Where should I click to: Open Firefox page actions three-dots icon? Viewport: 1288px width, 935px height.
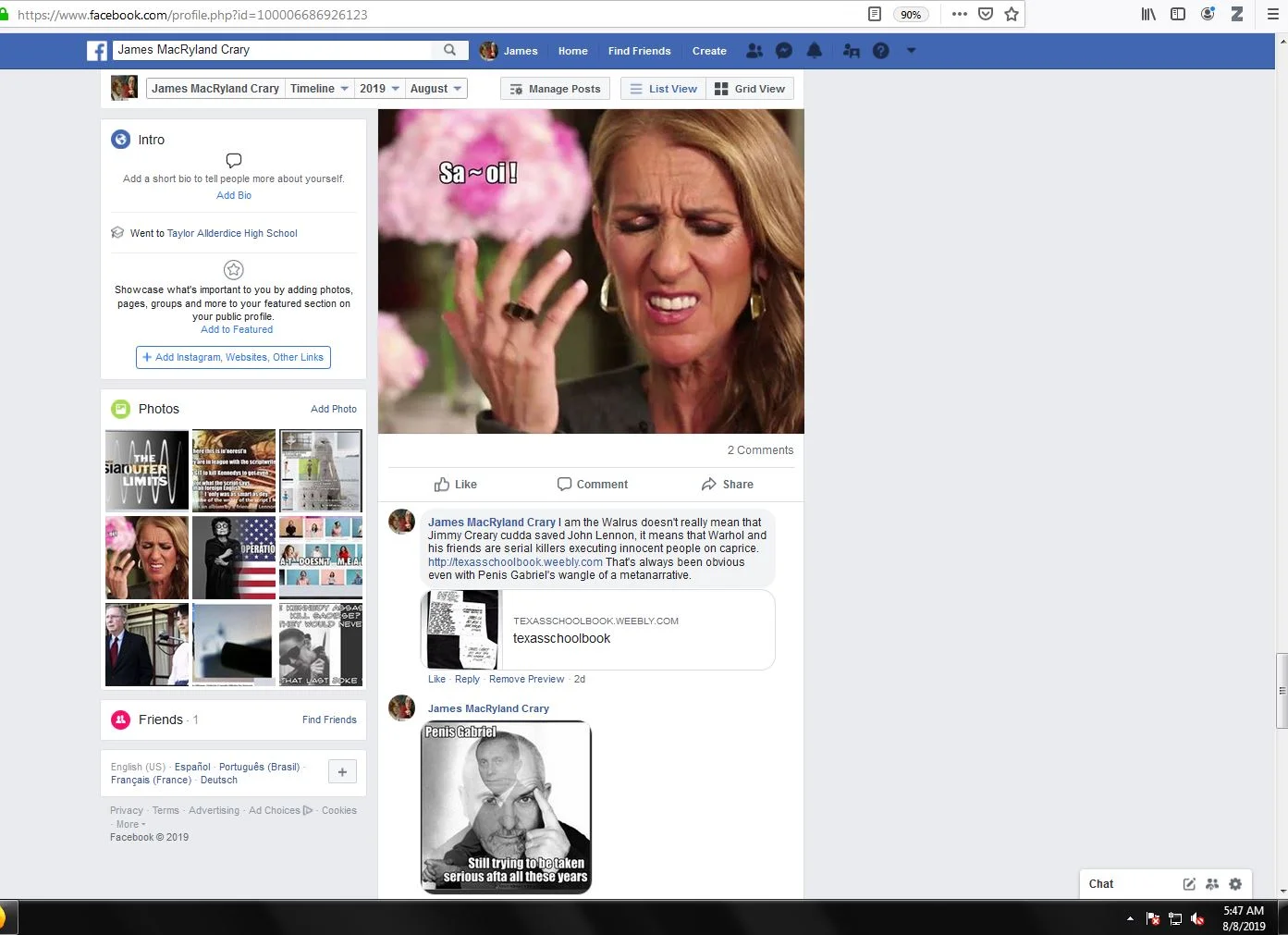959,14
